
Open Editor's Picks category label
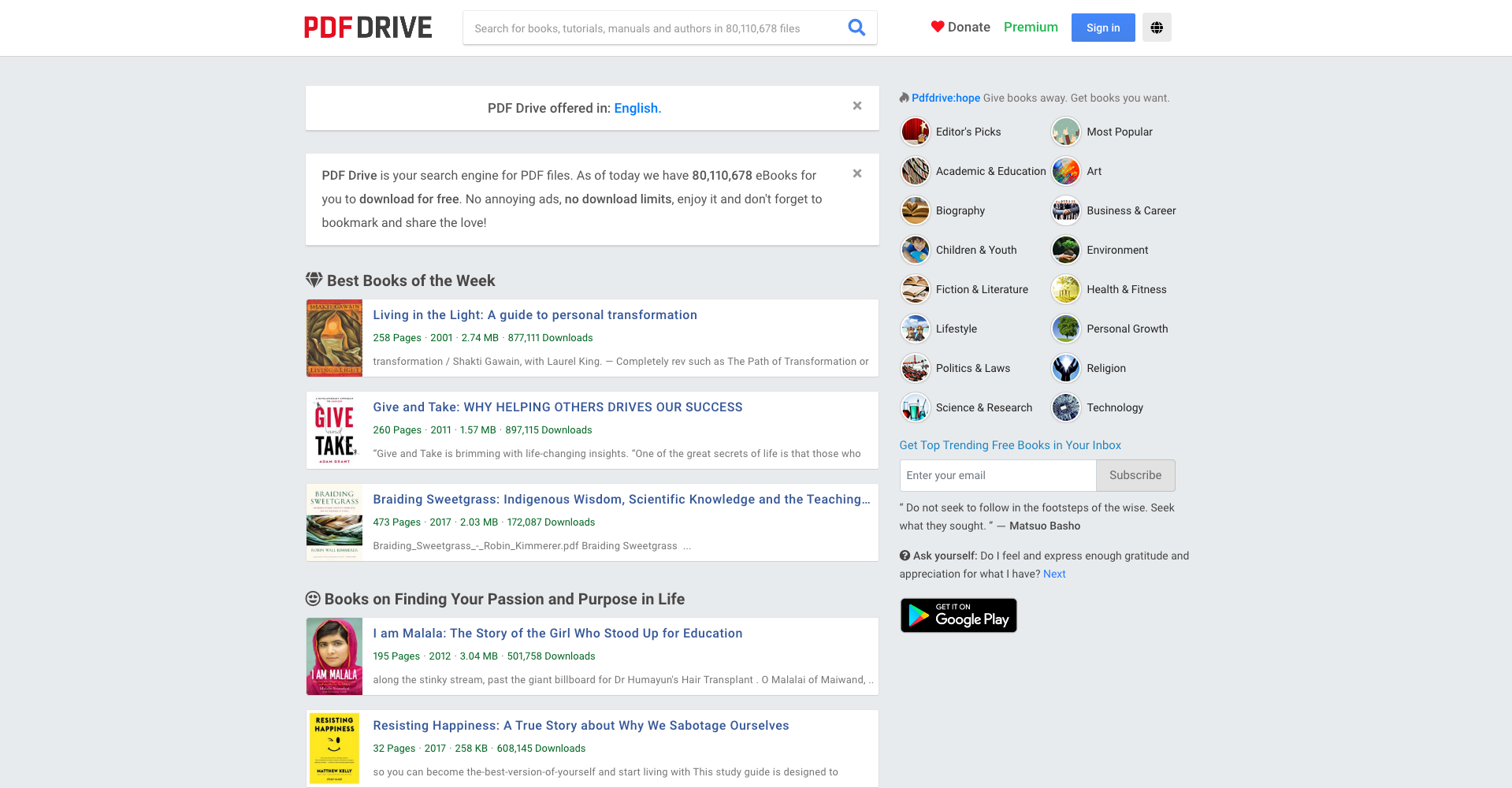968,132
